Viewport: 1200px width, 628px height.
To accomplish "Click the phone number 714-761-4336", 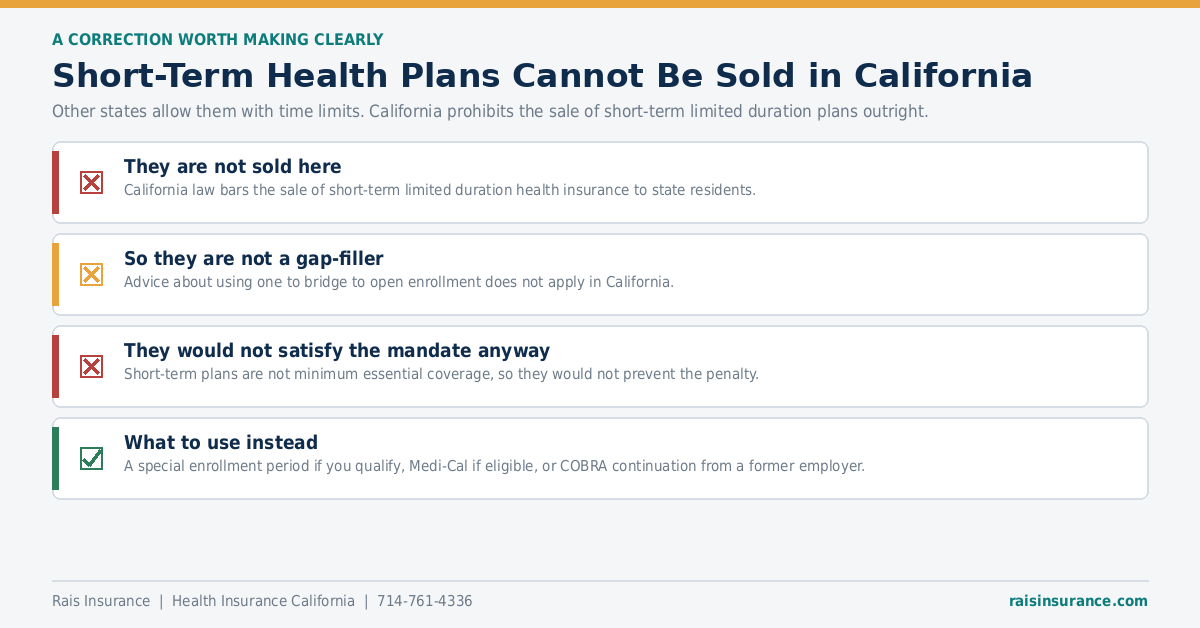I will tap(424, 601).
